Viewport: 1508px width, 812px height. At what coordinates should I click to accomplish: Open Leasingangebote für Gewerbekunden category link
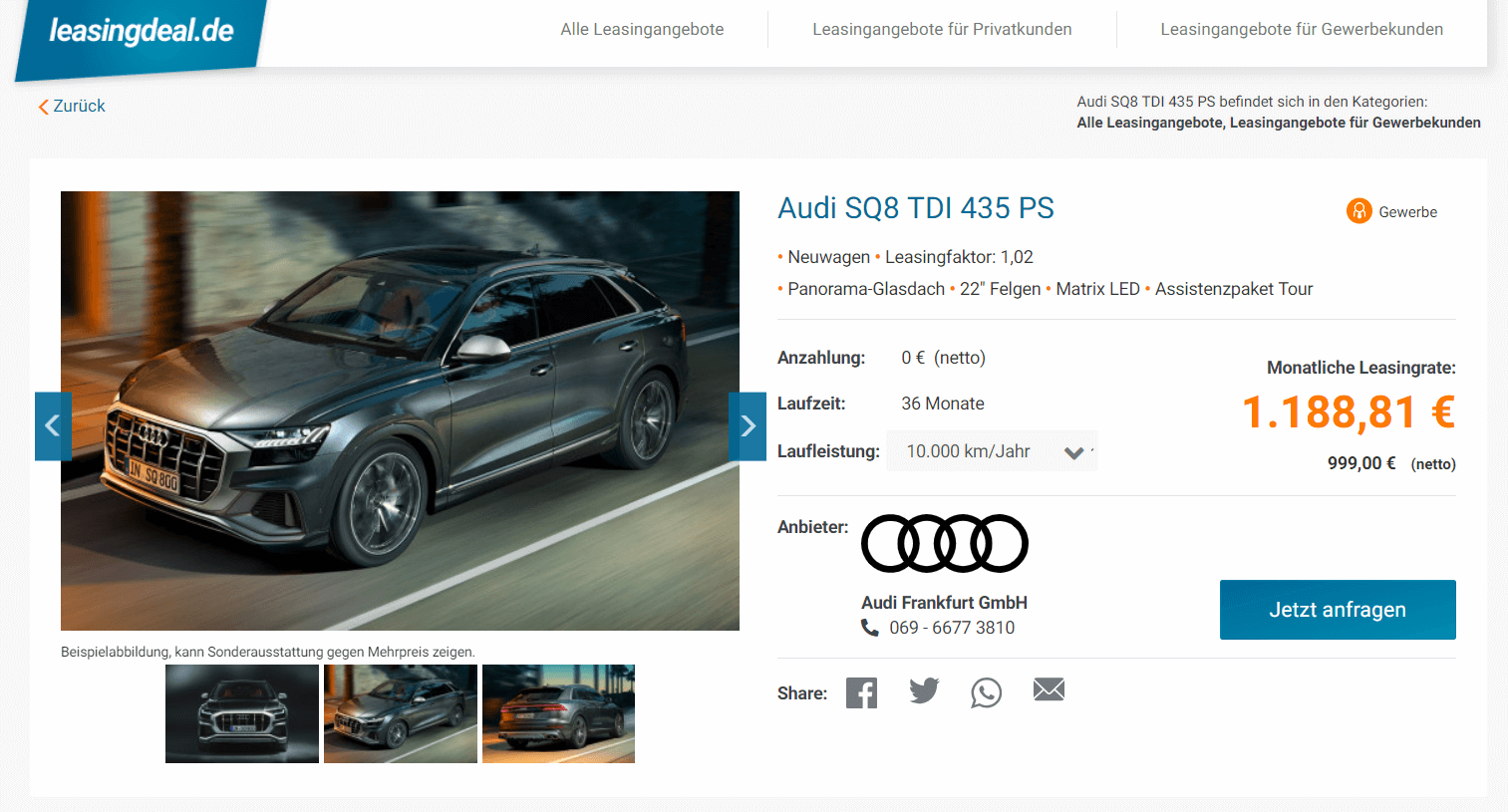[1356, 123]
